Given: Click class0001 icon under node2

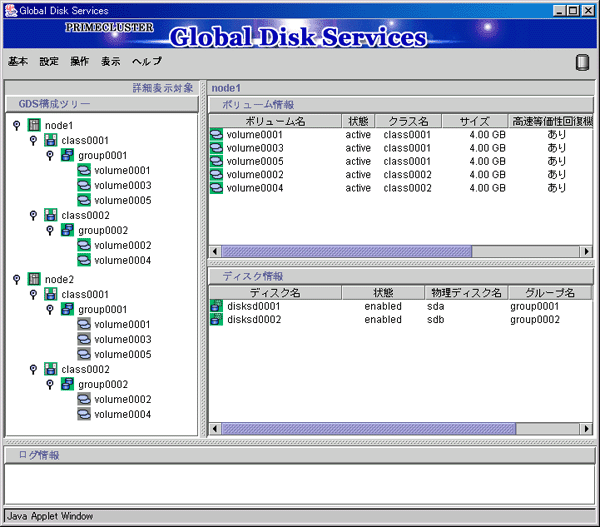Looking at the screenshot, I should (x=51, y=294).
